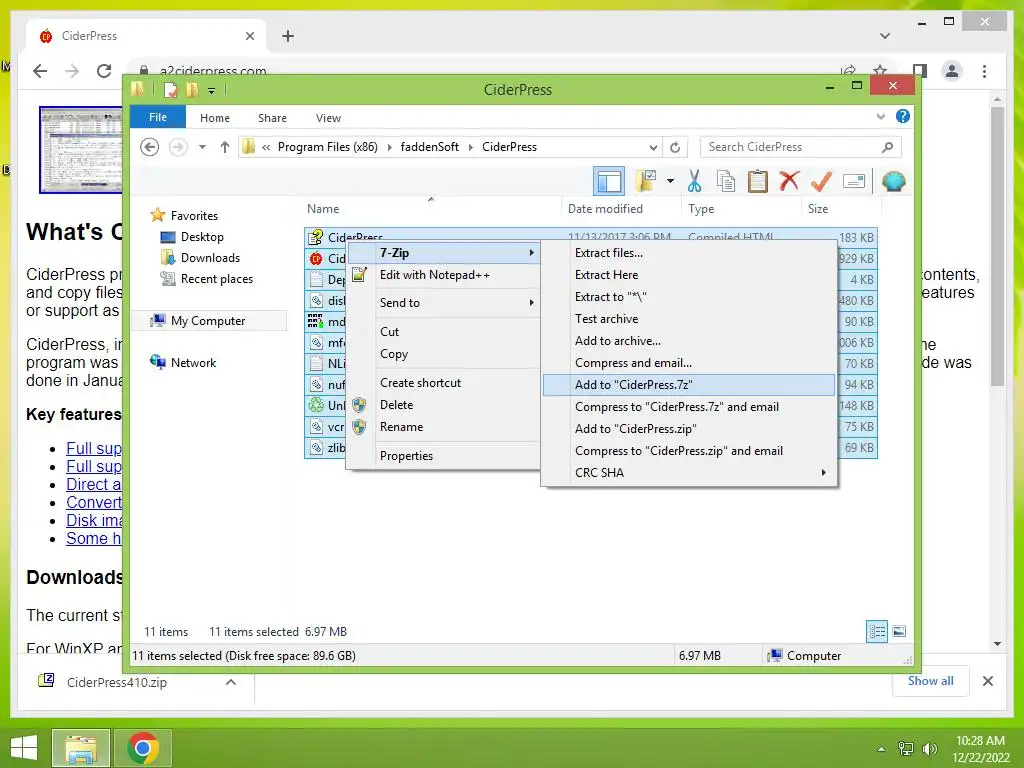Viewport: 1024px width, 768px height.
Task: Click the Chrome page vertical scrollbar
Action: [x=997, y=246]
